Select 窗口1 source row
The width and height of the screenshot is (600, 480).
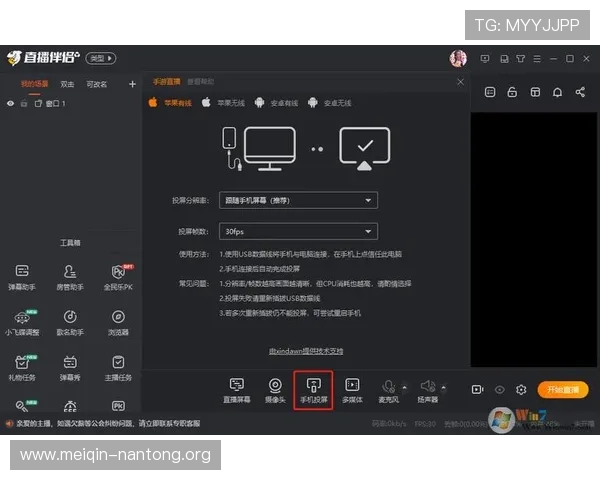[x=71, y=103]
